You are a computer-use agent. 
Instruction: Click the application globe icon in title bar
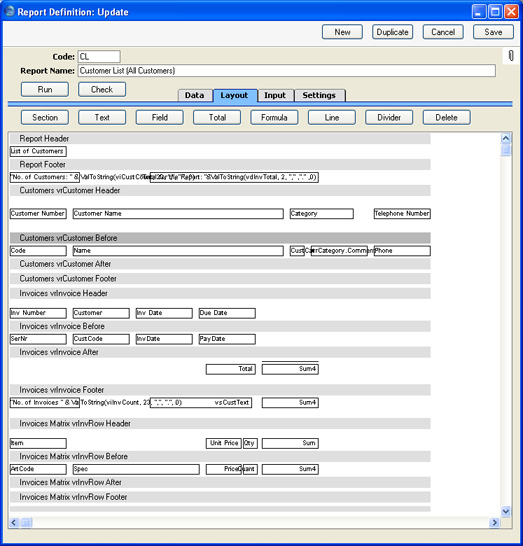pos(10,11)
